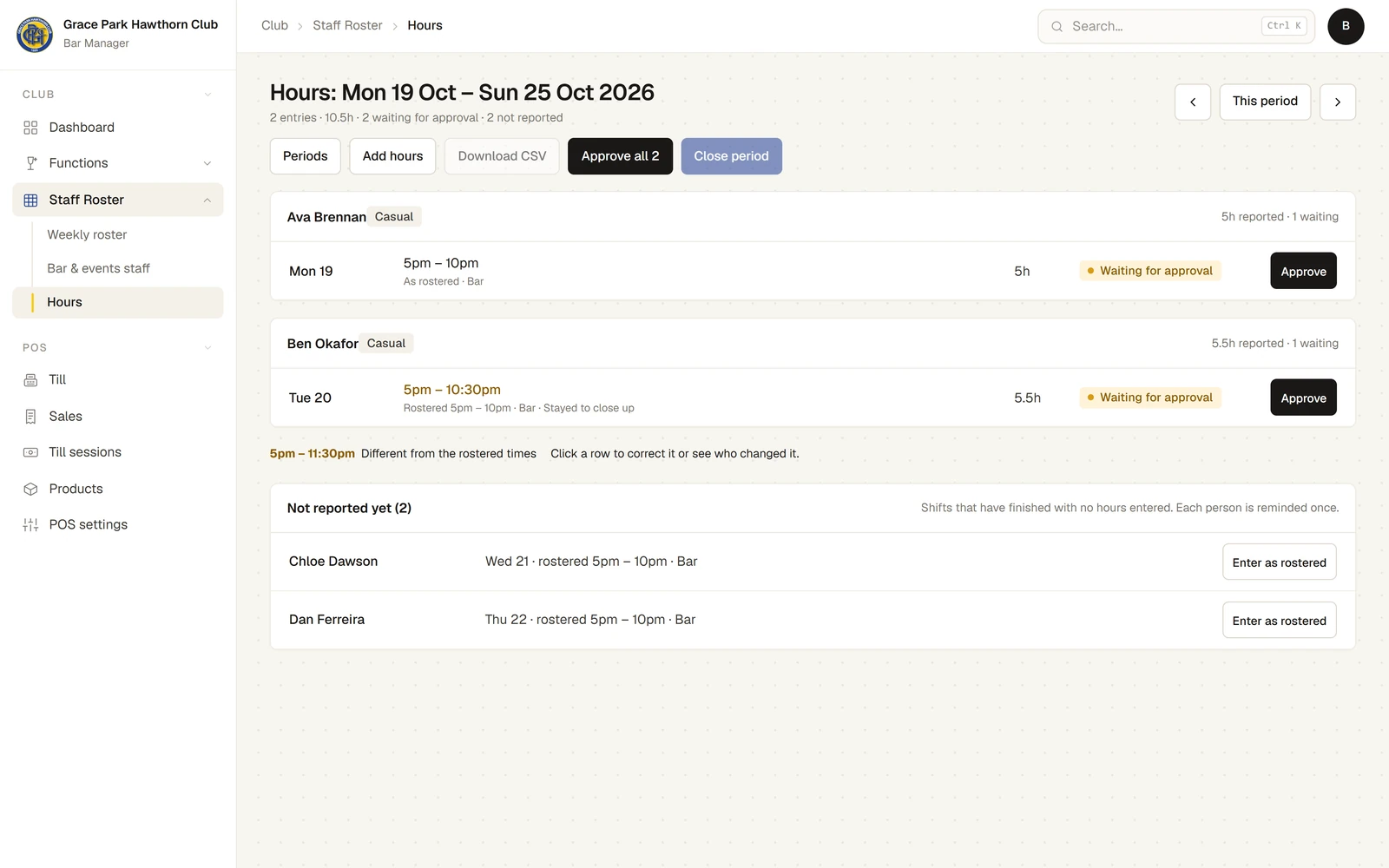Image resolution: width=1389 pixels, height=868 pixels.
Task: Expand the Functions submenu chevron
Action: (207, 163)
